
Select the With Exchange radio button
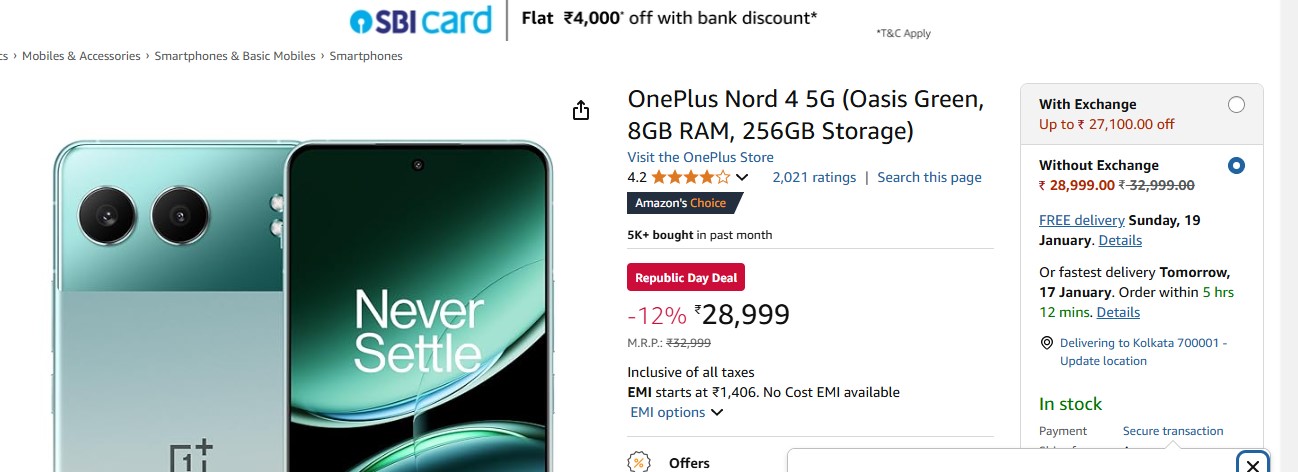pyautogui.click(x=1236, y=105)
